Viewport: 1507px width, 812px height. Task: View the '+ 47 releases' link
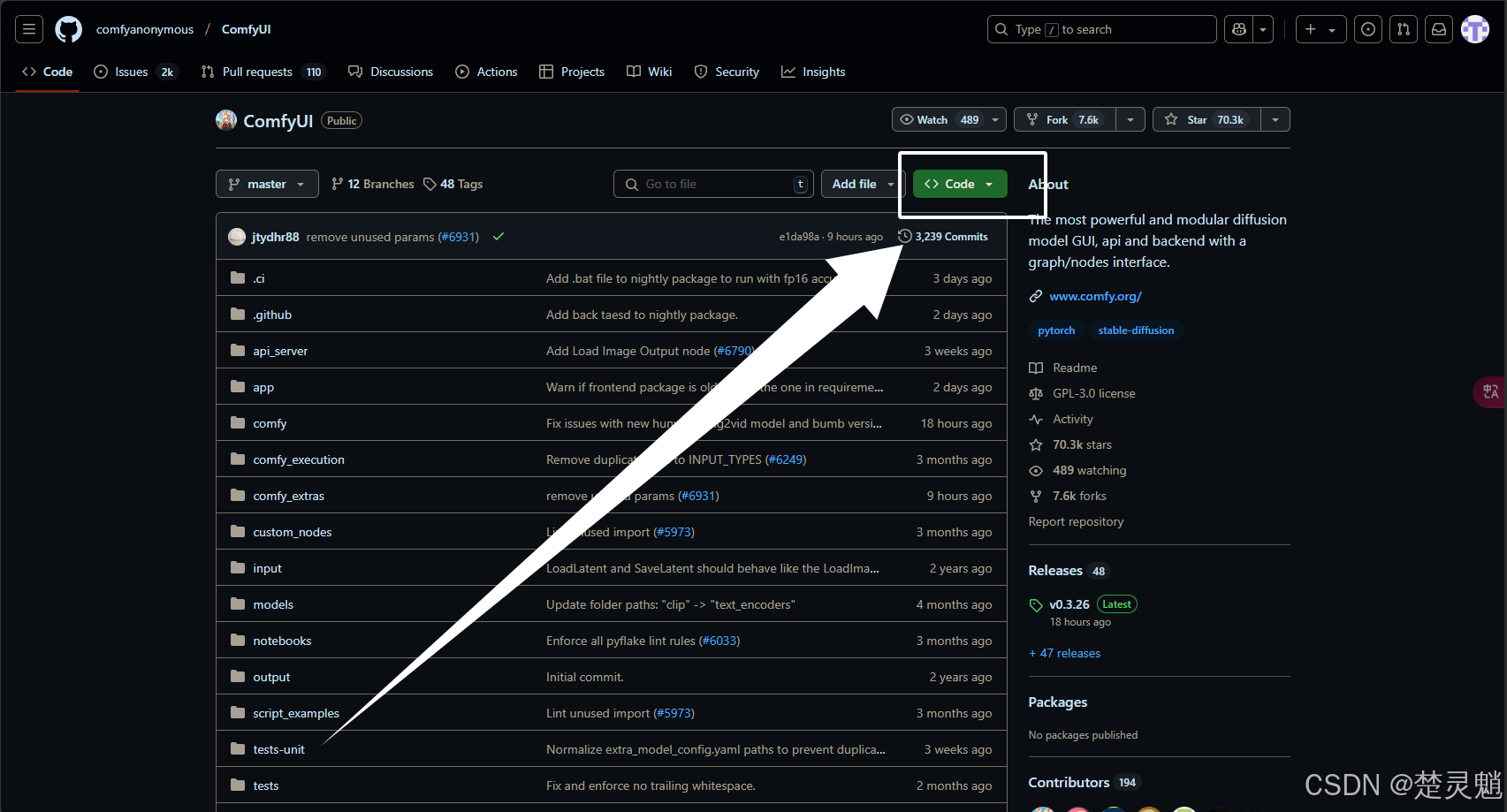pos(1065,653)
